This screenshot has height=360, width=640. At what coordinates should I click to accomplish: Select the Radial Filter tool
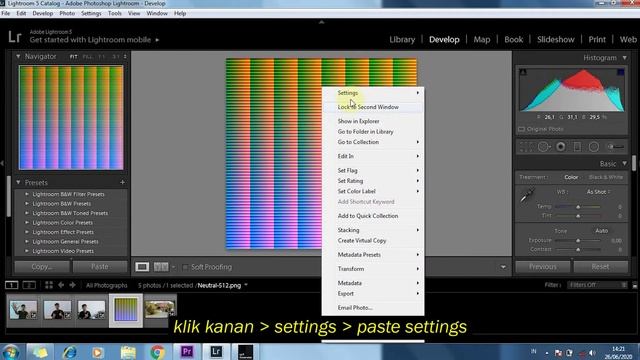tap(594, 147)
